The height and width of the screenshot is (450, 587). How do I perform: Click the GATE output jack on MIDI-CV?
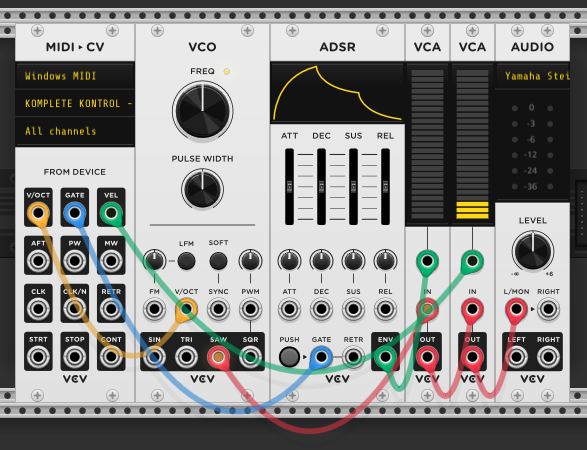[74, 213]
